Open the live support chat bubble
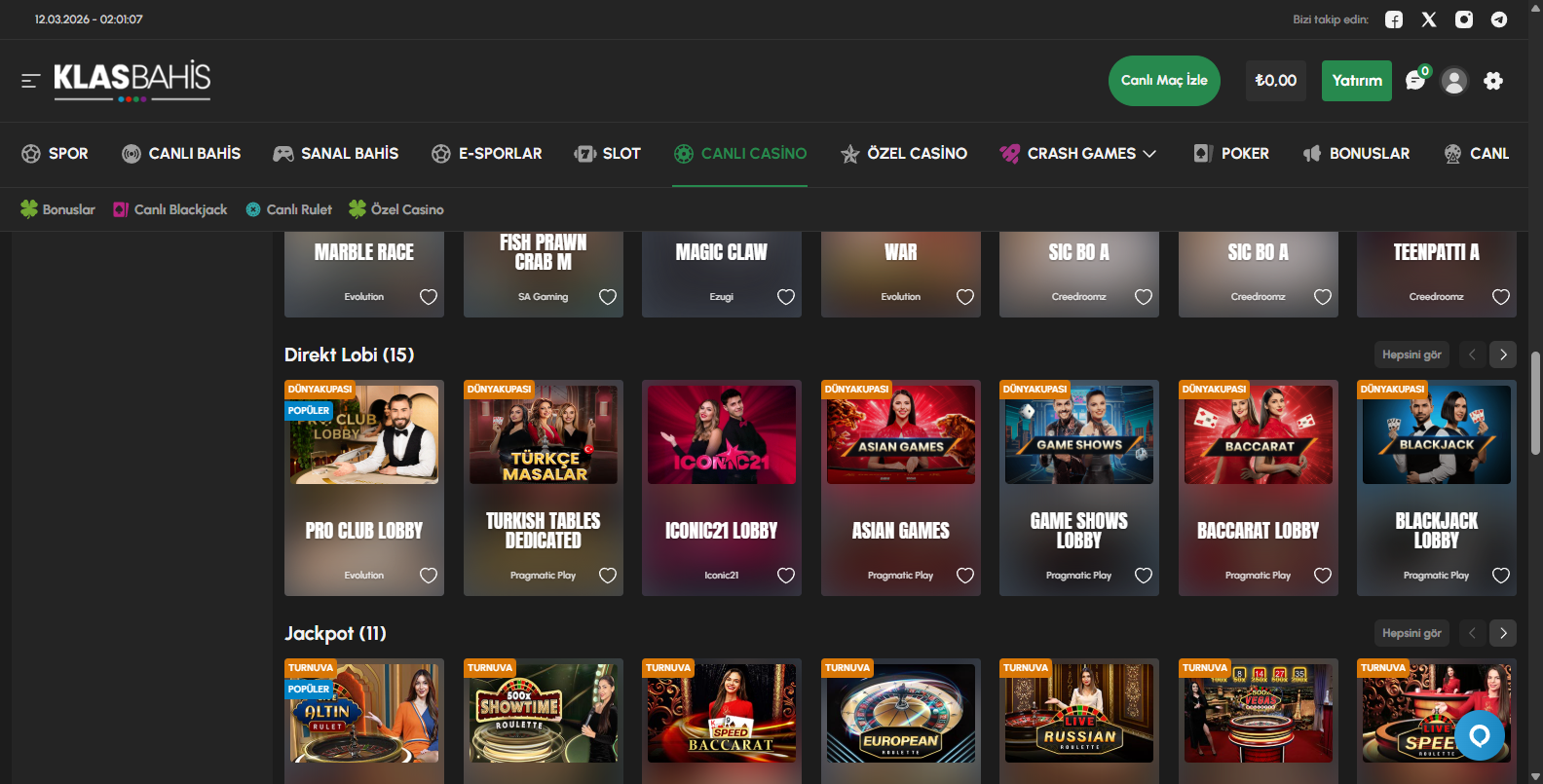The width and height of the screenshot is (1543, 784). 1480,735
